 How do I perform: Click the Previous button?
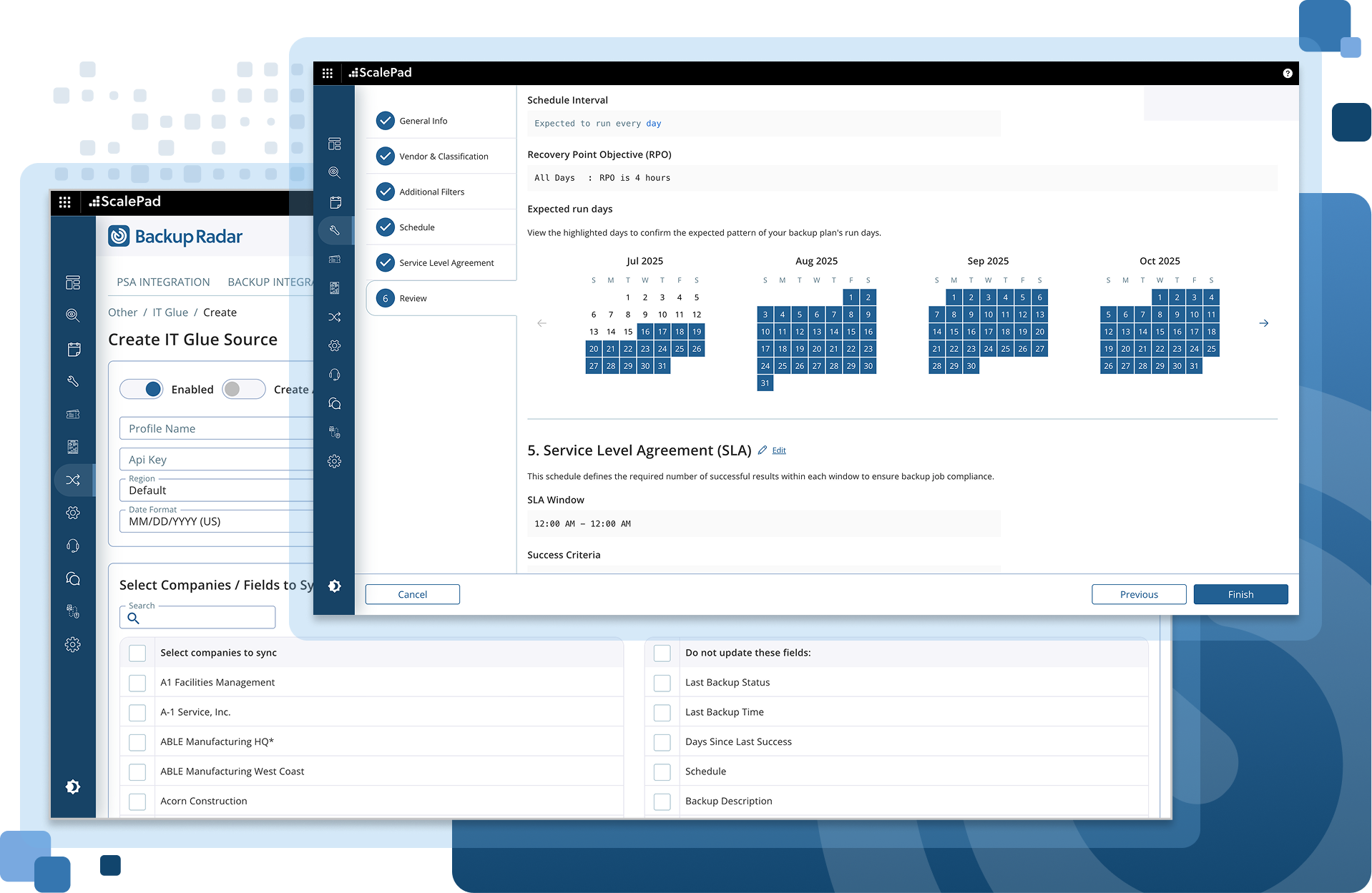(x=1138, y=594)
